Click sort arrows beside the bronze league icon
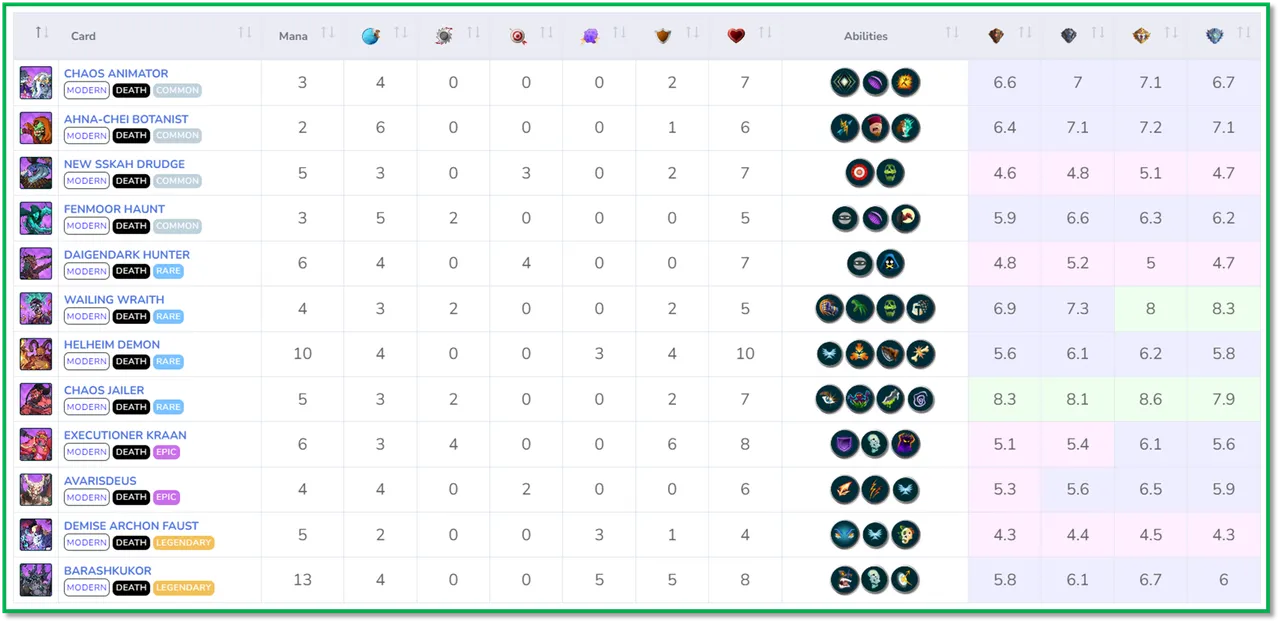 click(1025, 34)
